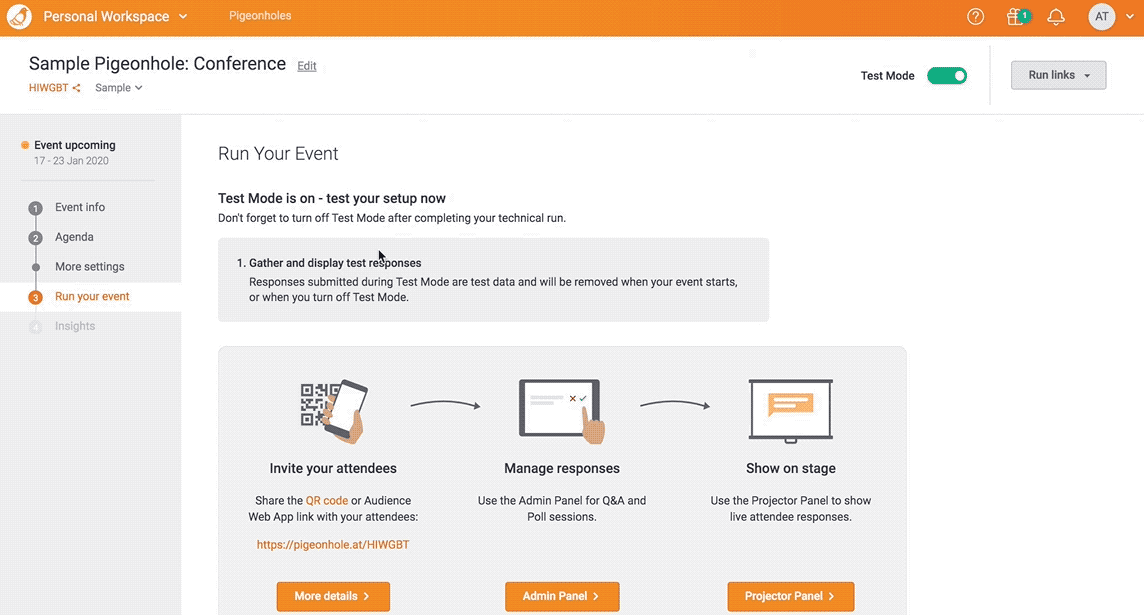Viewport: 1144px width, 615px height.
Task: Click the HIWGBT passcode link
Action: coord(48,88)
